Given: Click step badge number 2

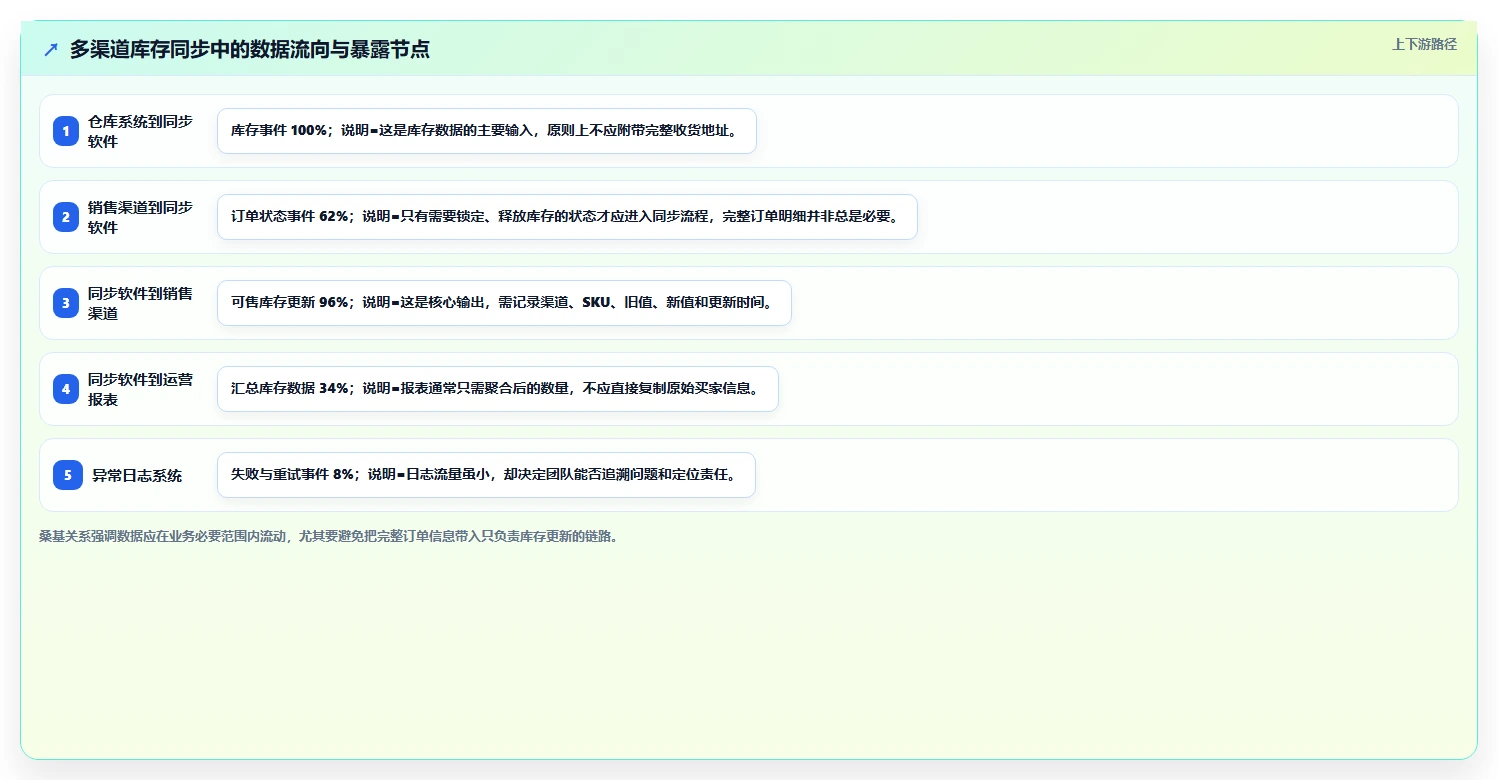Looking at the screenshot, I should point(66,217).
